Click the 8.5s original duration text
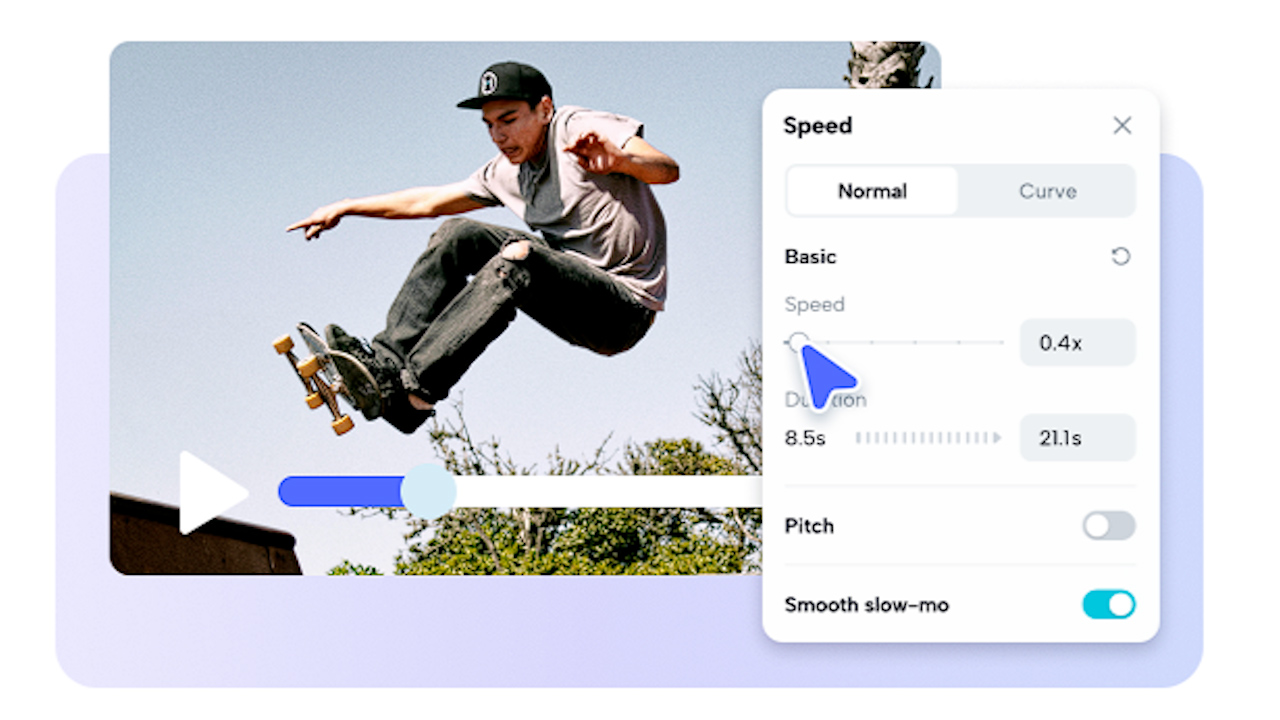1280x720 pixels. 805,438
